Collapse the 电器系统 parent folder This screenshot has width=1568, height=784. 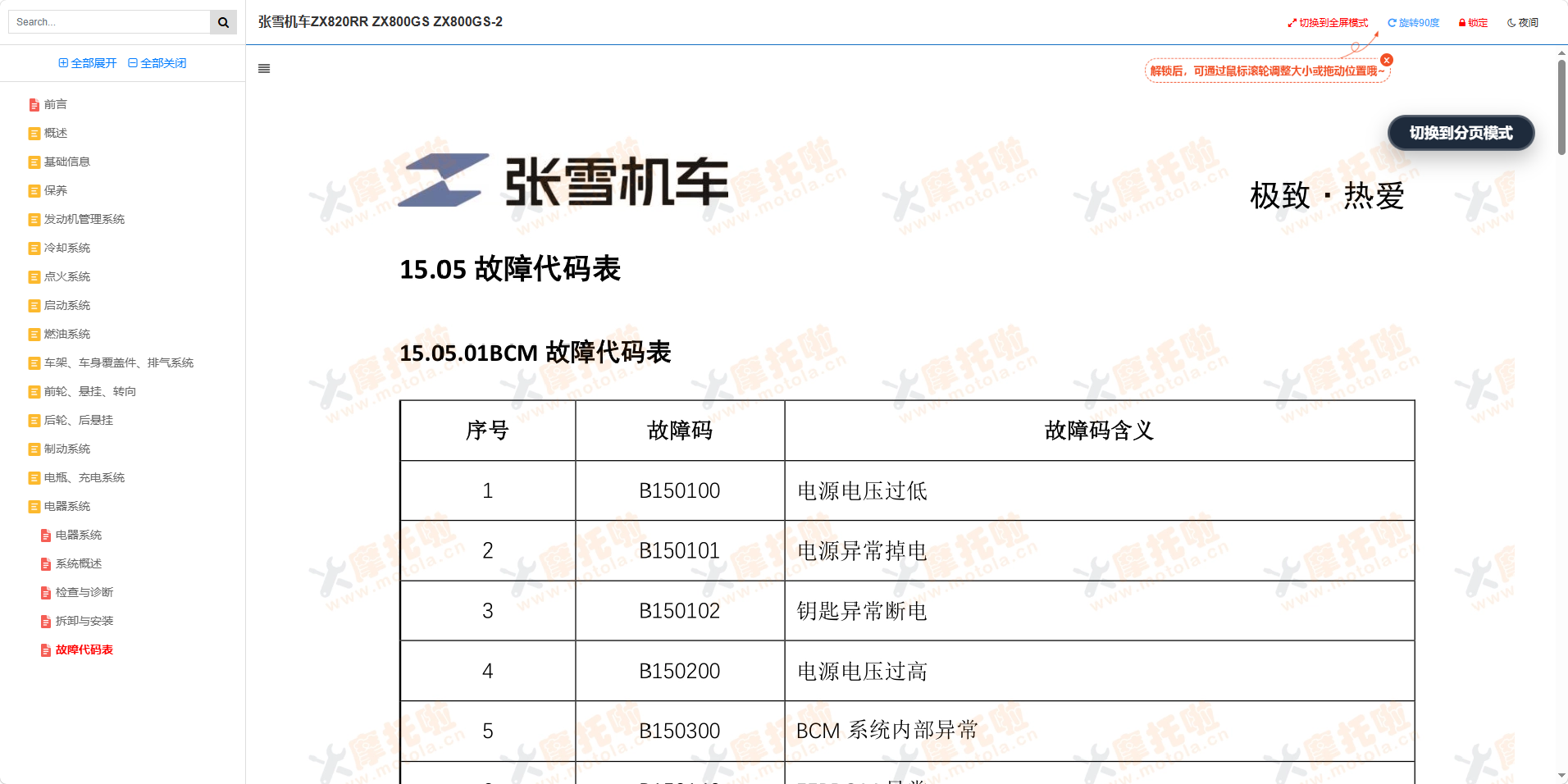(x=34, y=507)
